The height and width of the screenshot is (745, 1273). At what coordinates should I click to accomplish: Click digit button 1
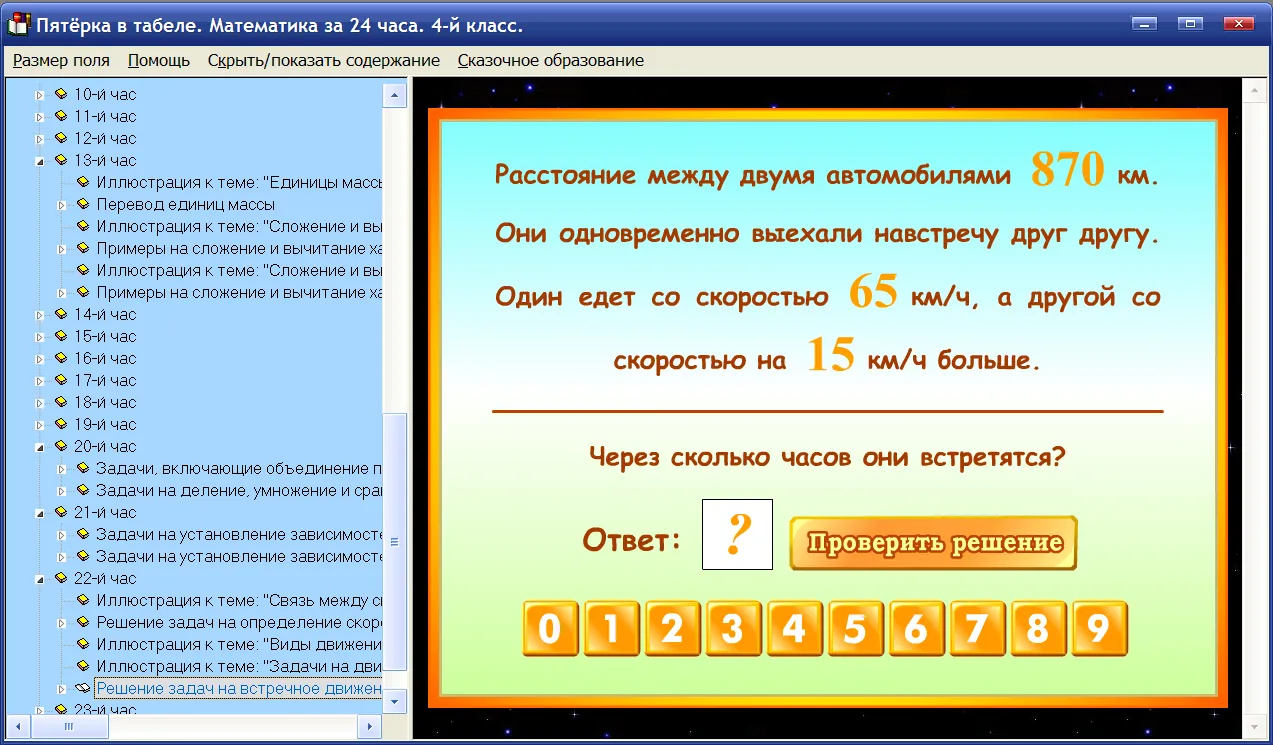pos(611,629)
